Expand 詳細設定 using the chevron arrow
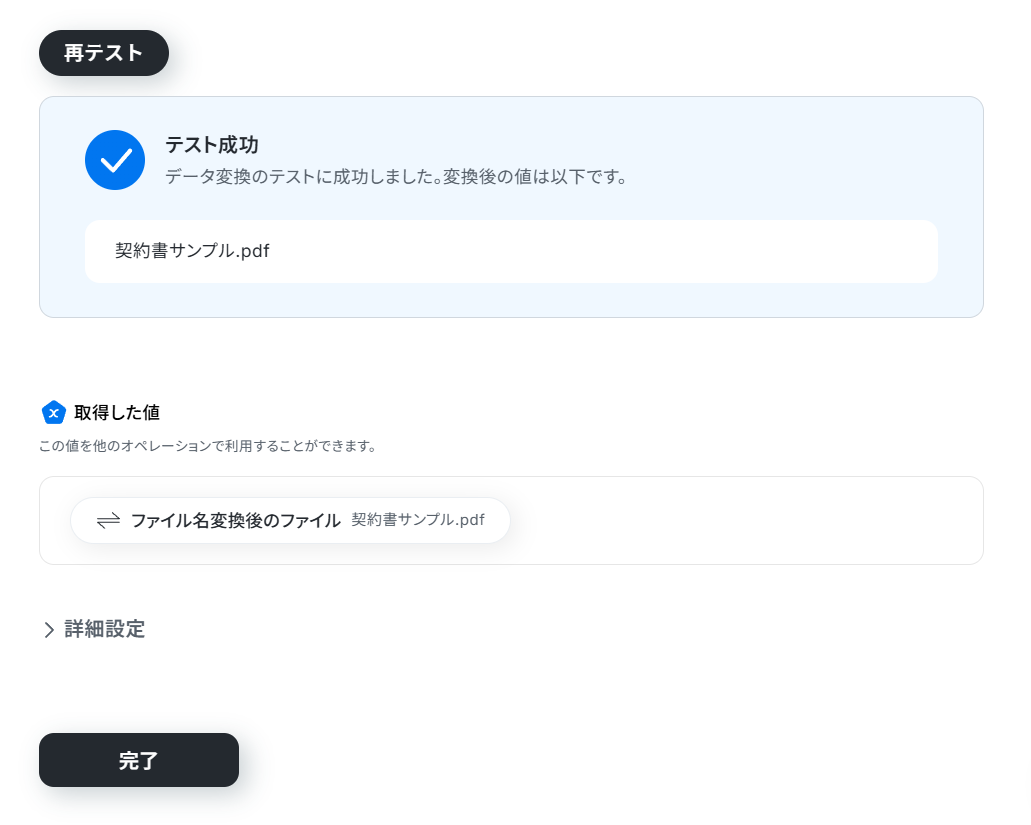The width and height of the screenshot is (1031, 825). [x=49, y=630]
